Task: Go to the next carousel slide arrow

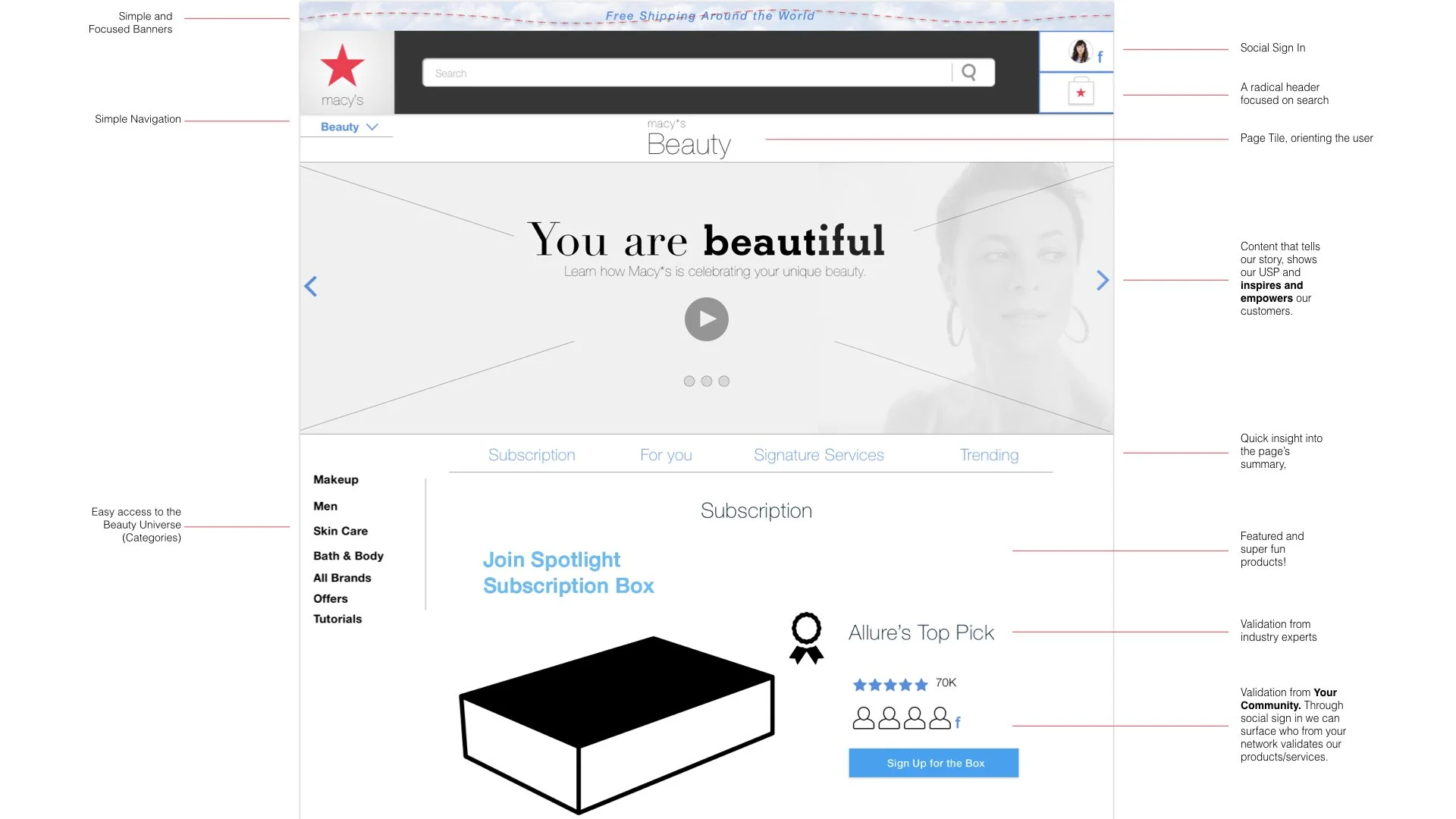Action: [1103, 281]
